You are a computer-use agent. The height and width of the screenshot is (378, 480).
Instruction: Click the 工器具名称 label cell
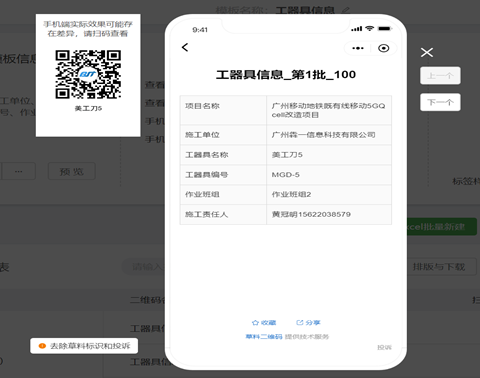pyautogui.click(x=223, y=155)
